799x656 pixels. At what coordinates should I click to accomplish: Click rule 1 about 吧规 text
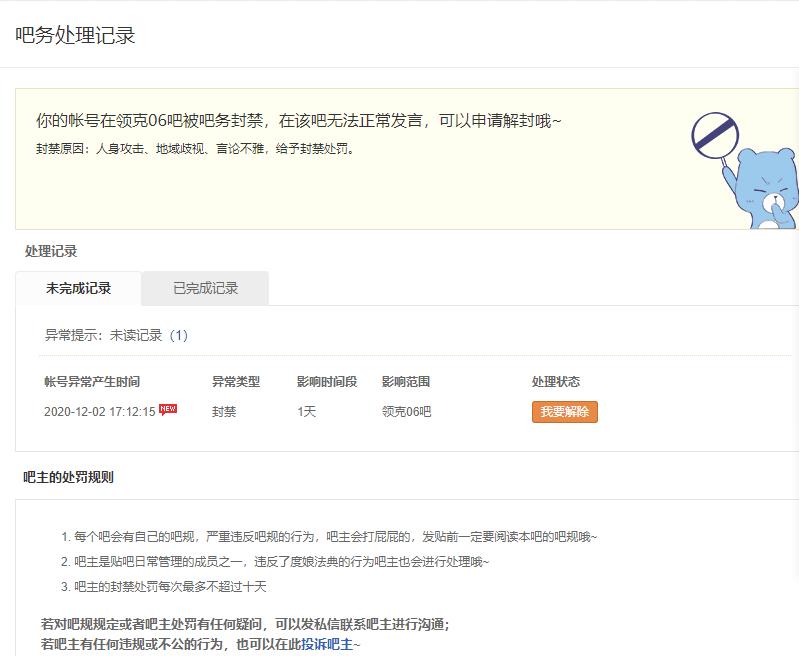pos(329,537)
